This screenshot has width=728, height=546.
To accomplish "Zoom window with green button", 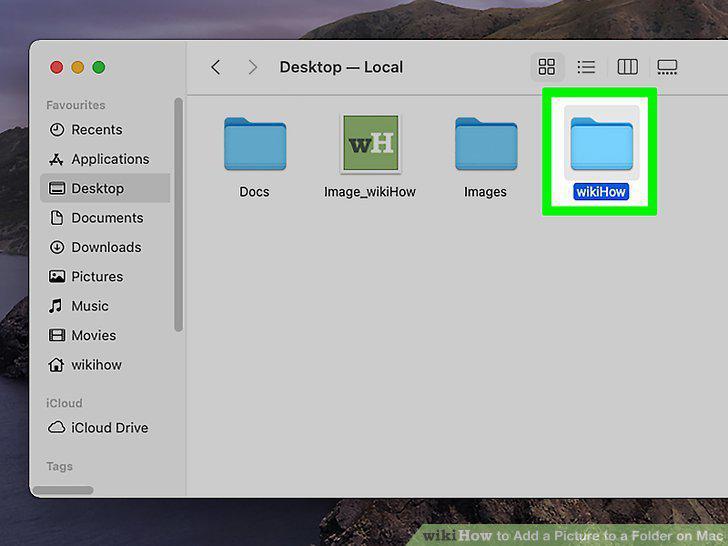I will [98, 67].
